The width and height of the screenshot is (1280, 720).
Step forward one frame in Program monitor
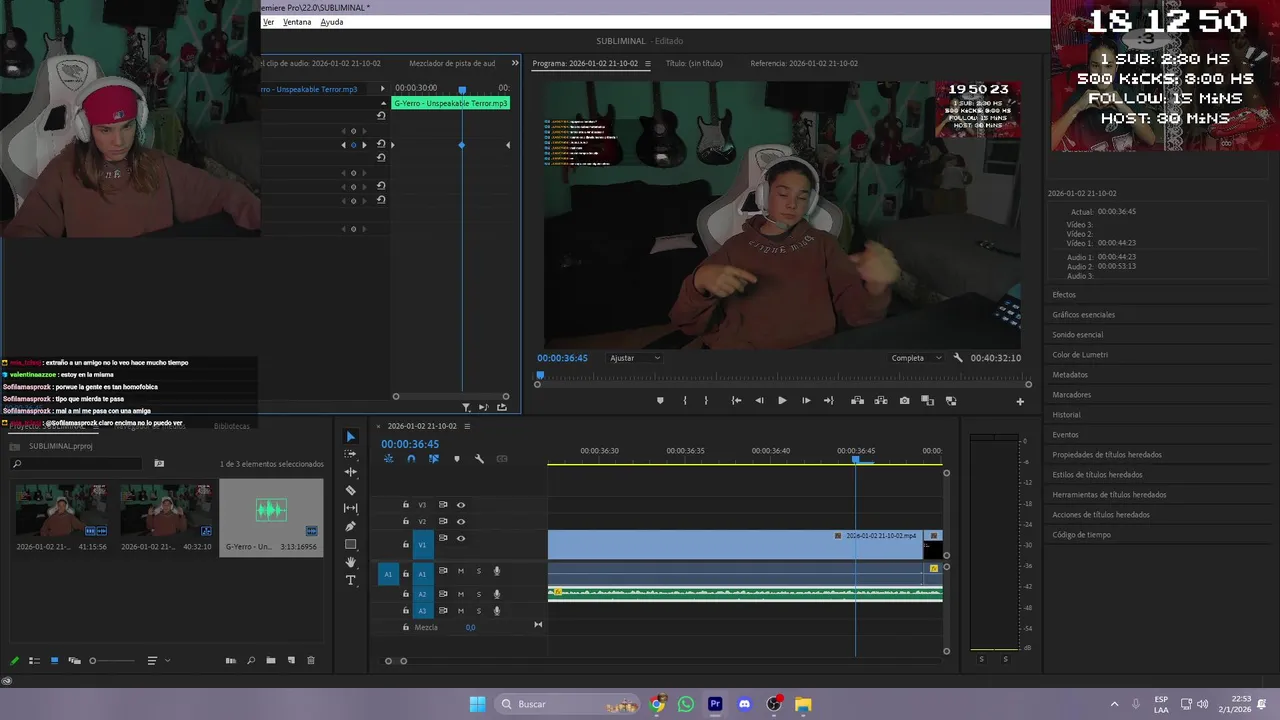(806, 401)
